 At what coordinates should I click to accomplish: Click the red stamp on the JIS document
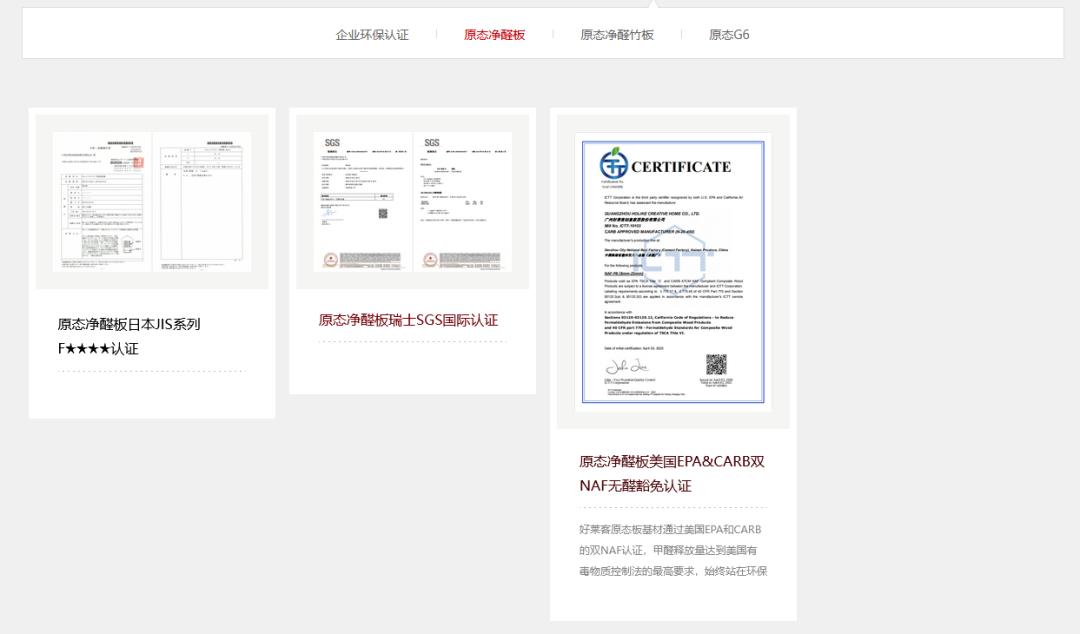click(138, 162)
